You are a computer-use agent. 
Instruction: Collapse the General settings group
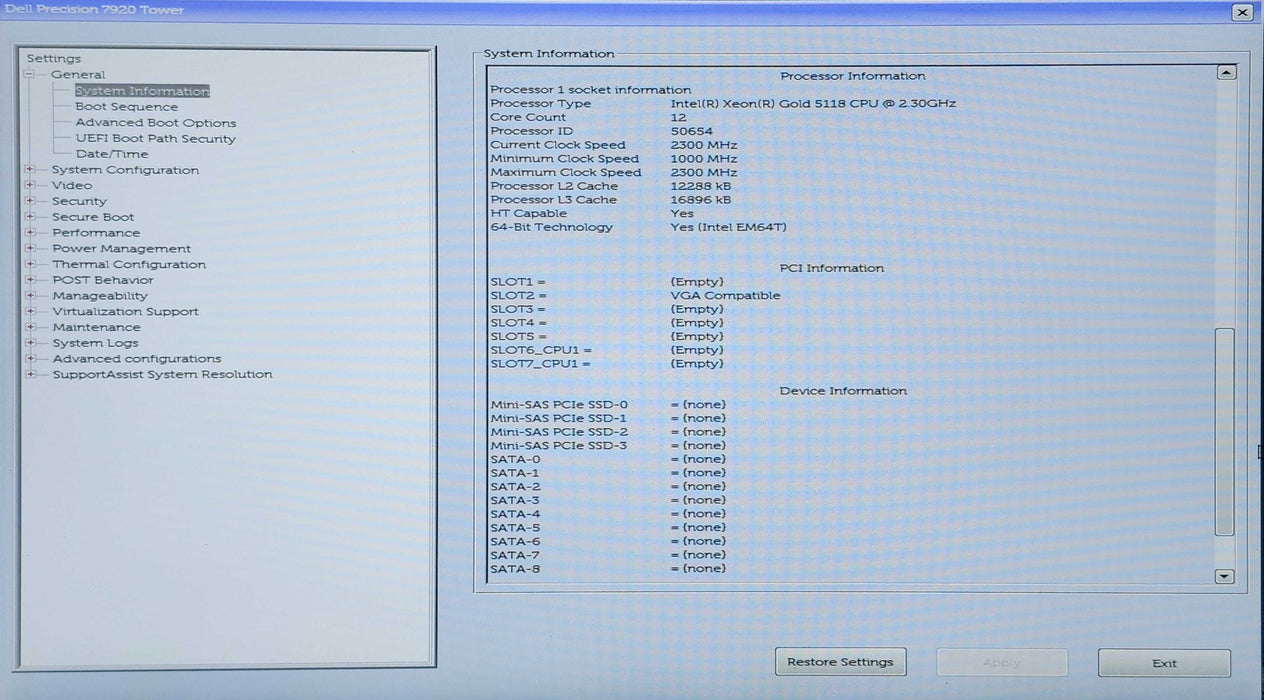tap(31, 74)
